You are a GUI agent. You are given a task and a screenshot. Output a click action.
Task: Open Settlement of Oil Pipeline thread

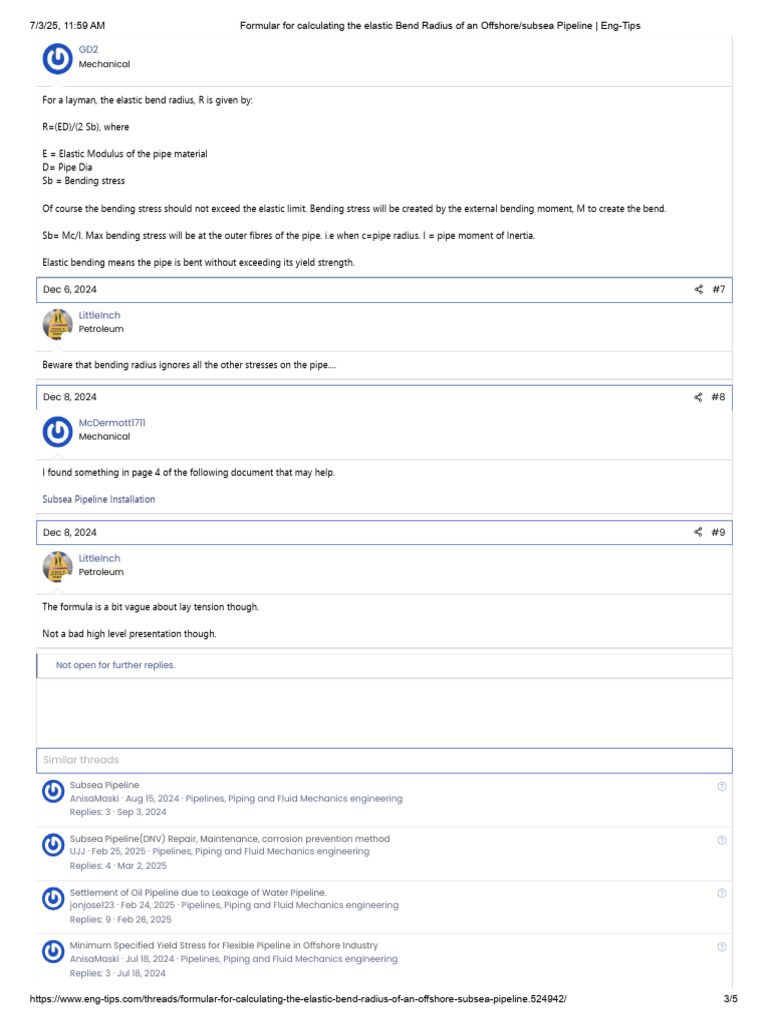coord(197,892)
